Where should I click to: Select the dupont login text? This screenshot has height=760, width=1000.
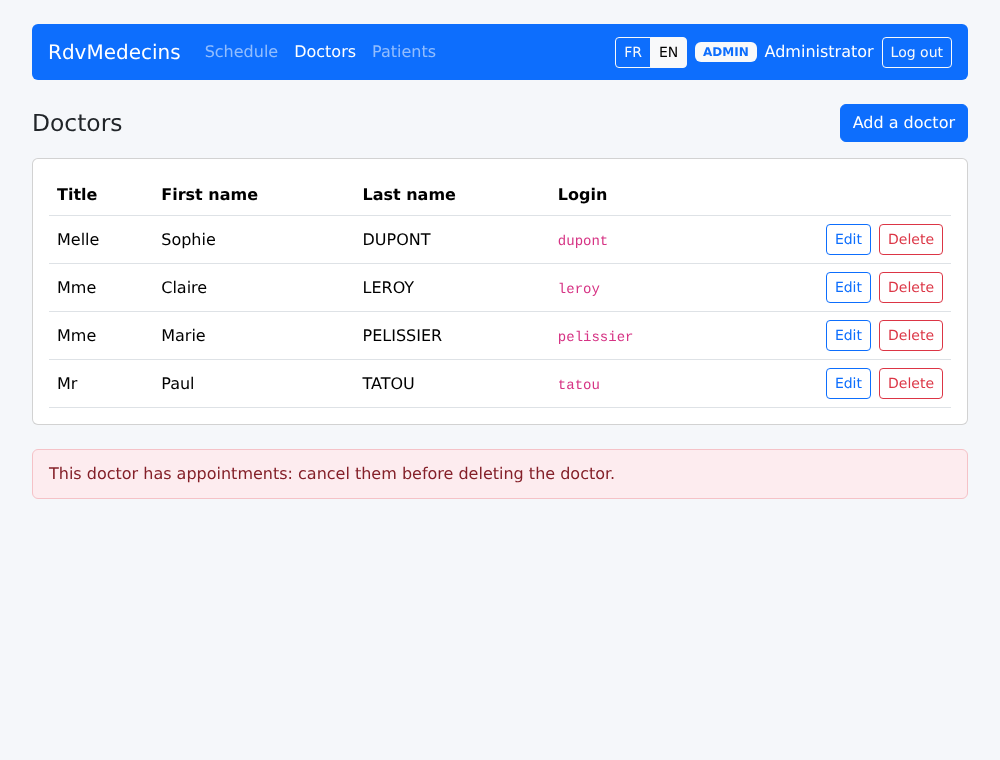click(x=582, y=240)
